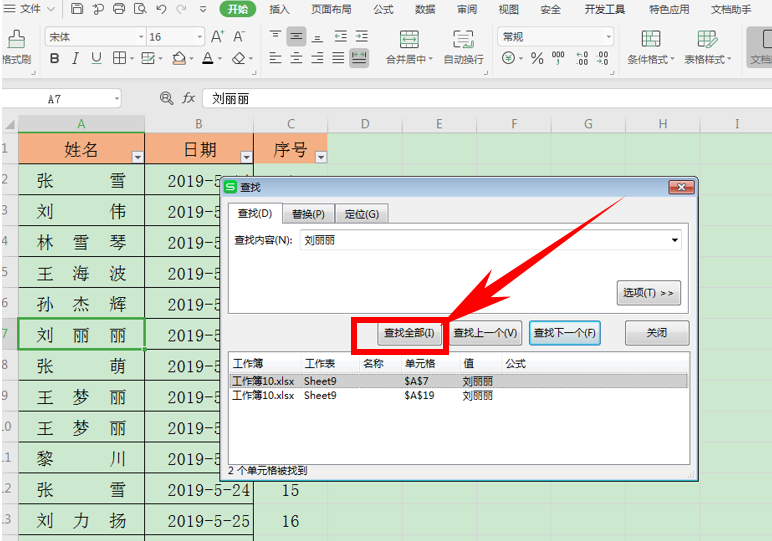Align text to top of cell
Image resolution: width=772 pixels, height=541 pixels.
(x=275, y=36)
